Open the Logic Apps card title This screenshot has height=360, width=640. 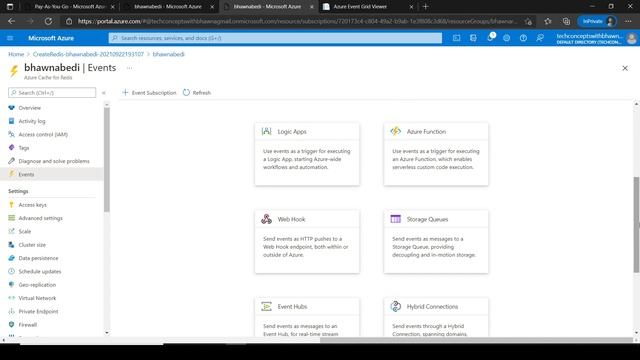click(x=292, y=131)
